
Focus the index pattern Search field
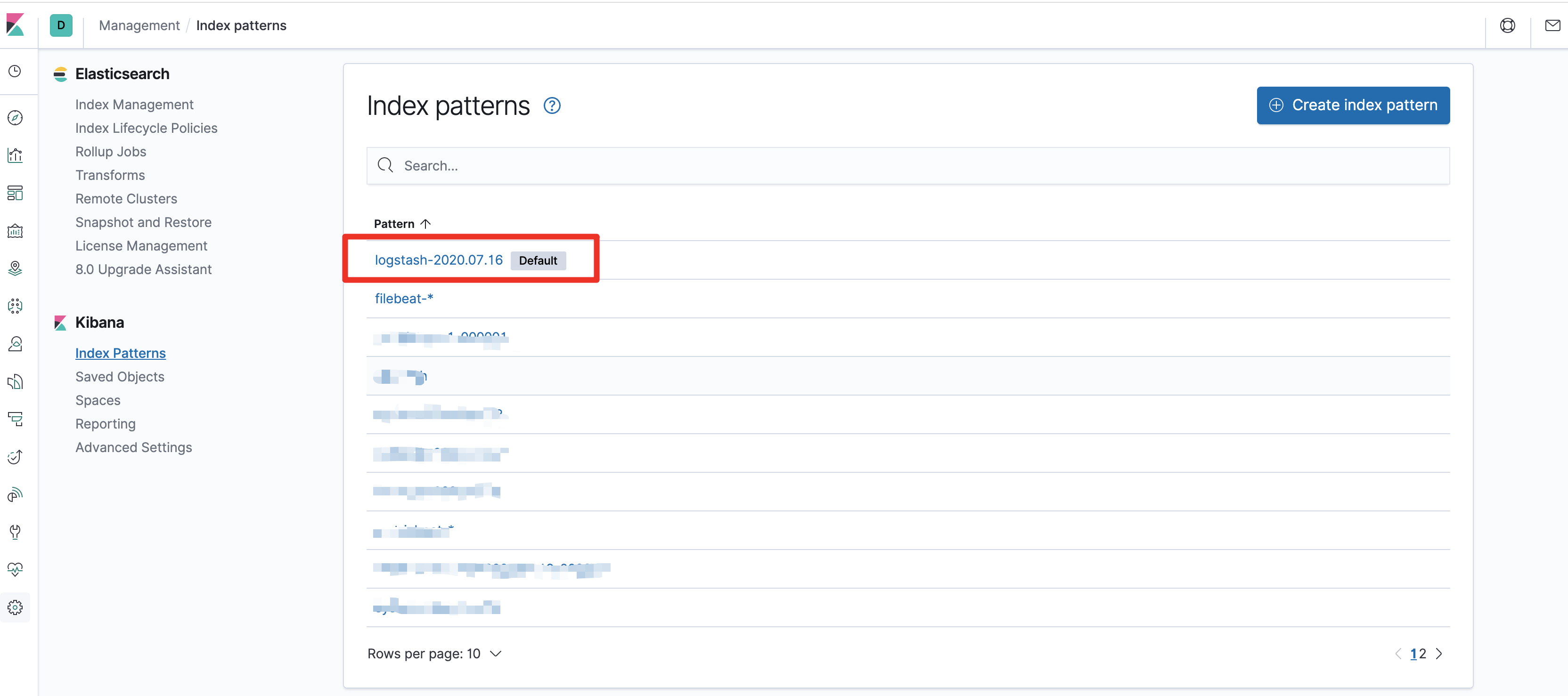click(x=907, y=165)
